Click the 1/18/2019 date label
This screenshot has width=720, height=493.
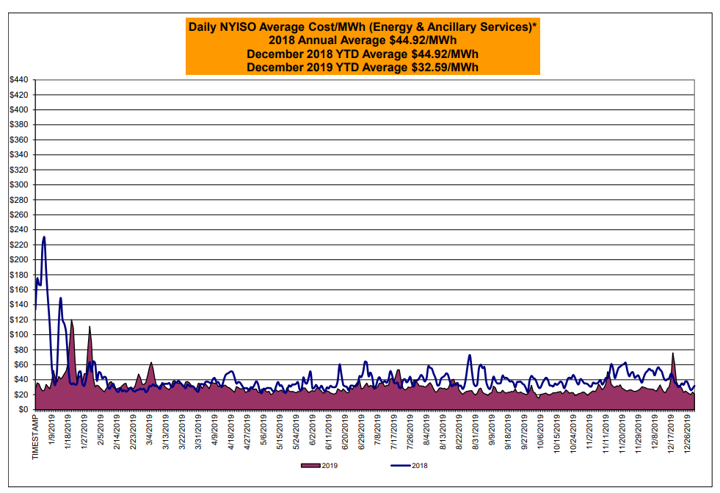(68, 431)
